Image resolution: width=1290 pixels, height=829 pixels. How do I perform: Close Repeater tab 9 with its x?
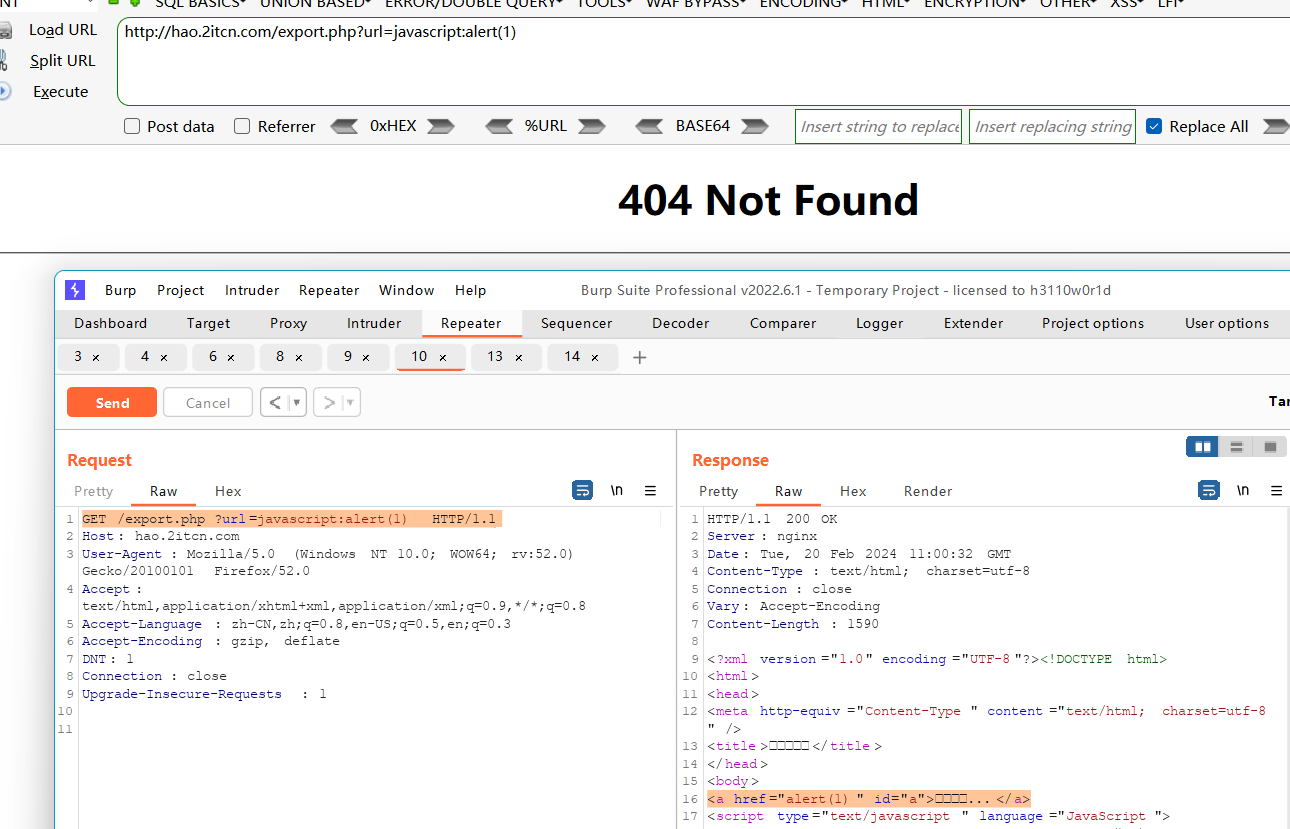click(x=366, y=357)
